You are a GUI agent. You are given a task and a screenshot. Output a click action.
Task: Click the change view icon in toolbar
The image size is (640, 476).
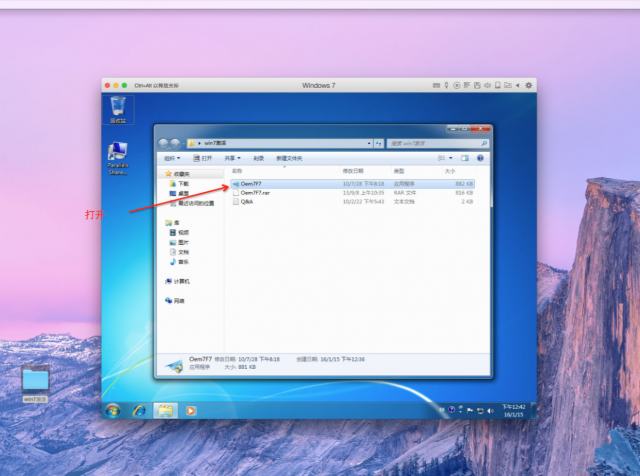pos(441,158)
